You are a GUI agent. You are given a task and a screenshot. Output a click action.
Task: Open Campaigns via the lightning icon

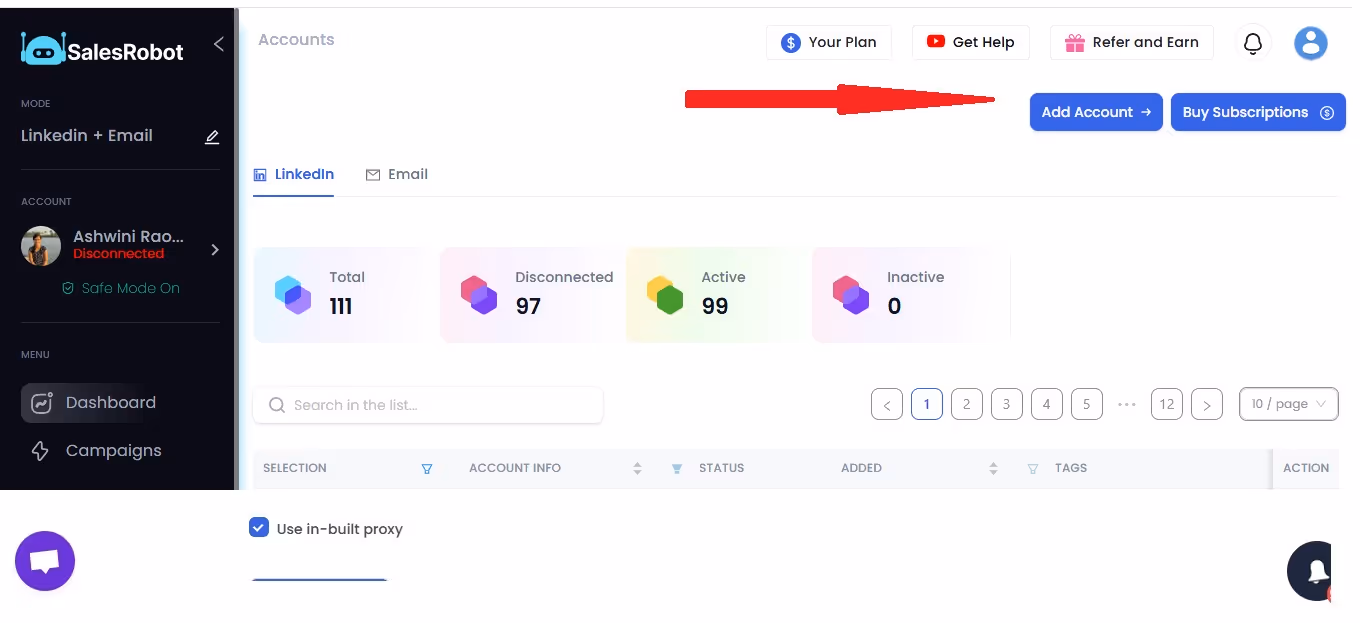40,450
